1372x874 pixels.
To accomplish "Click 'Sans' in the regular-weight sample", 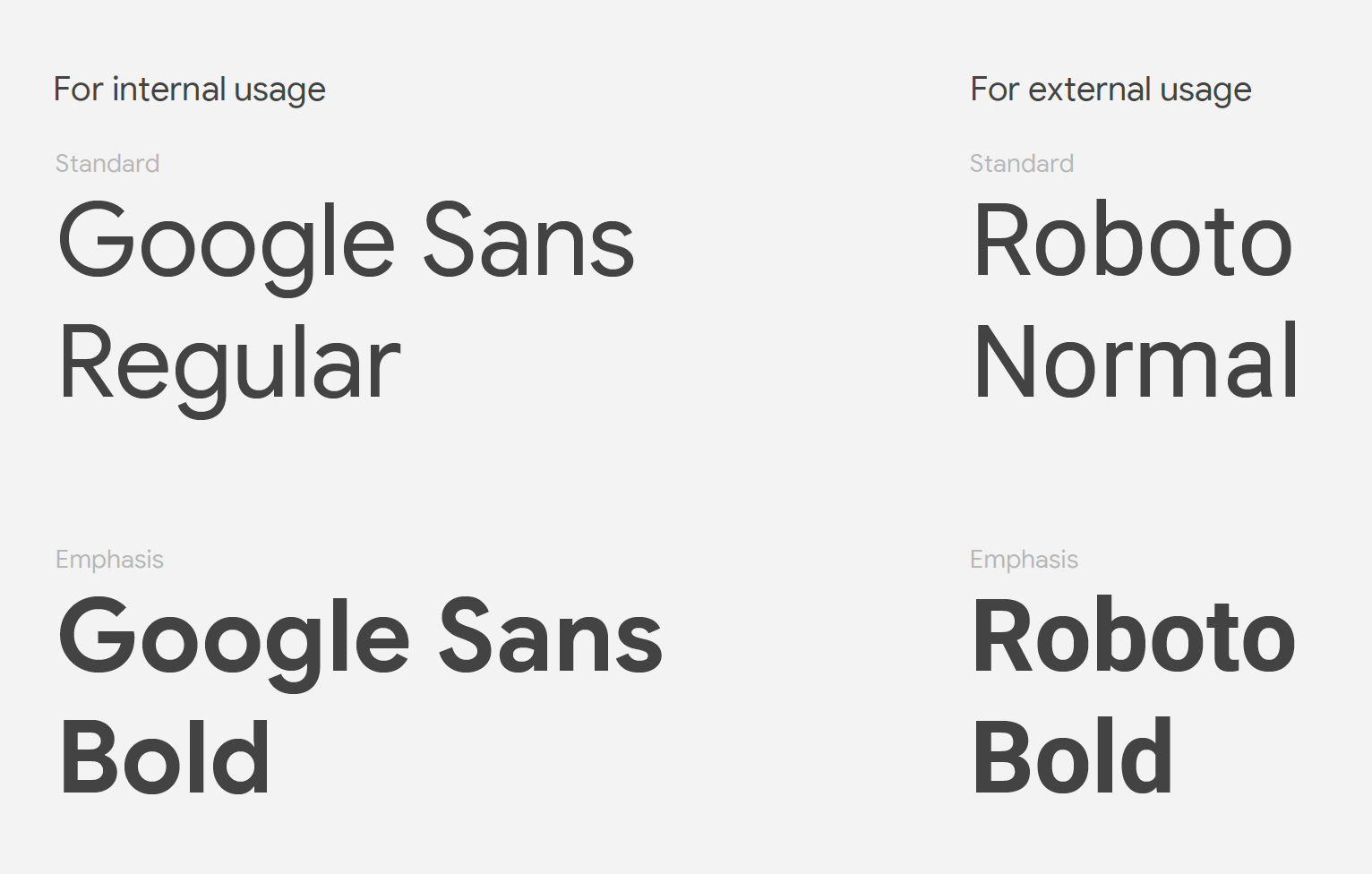I will [x=528, y=239].
